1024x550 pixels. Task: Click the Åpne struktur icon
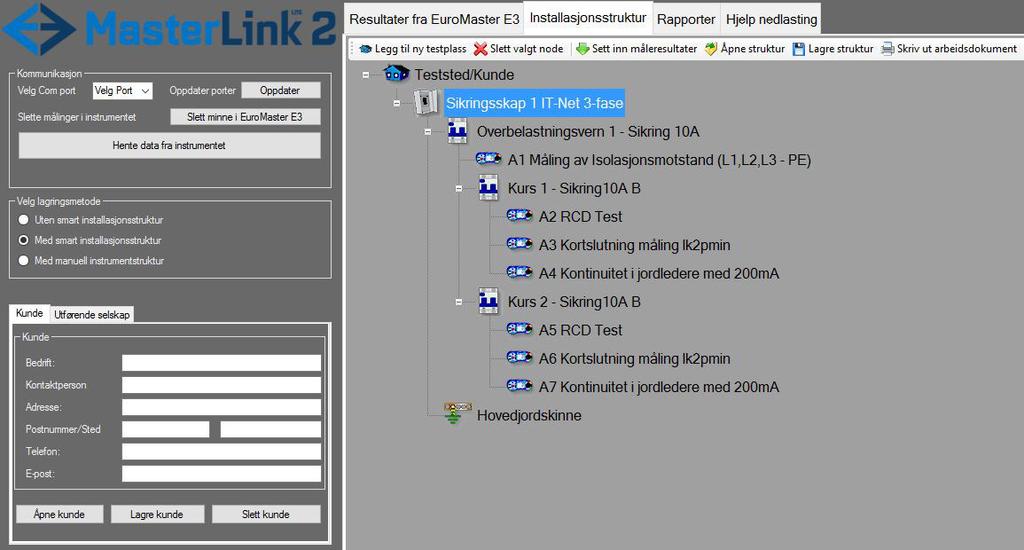pyautogui.click(x=711, y=49)
